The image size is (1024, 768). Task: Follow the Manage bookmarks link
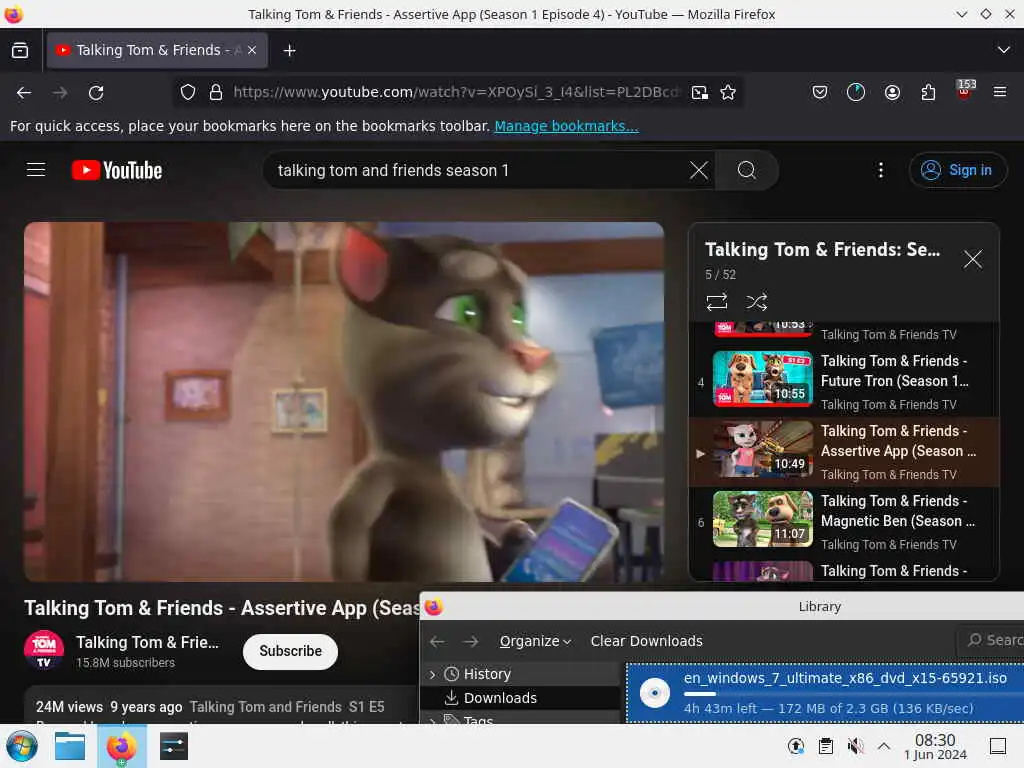click(566, 126)
